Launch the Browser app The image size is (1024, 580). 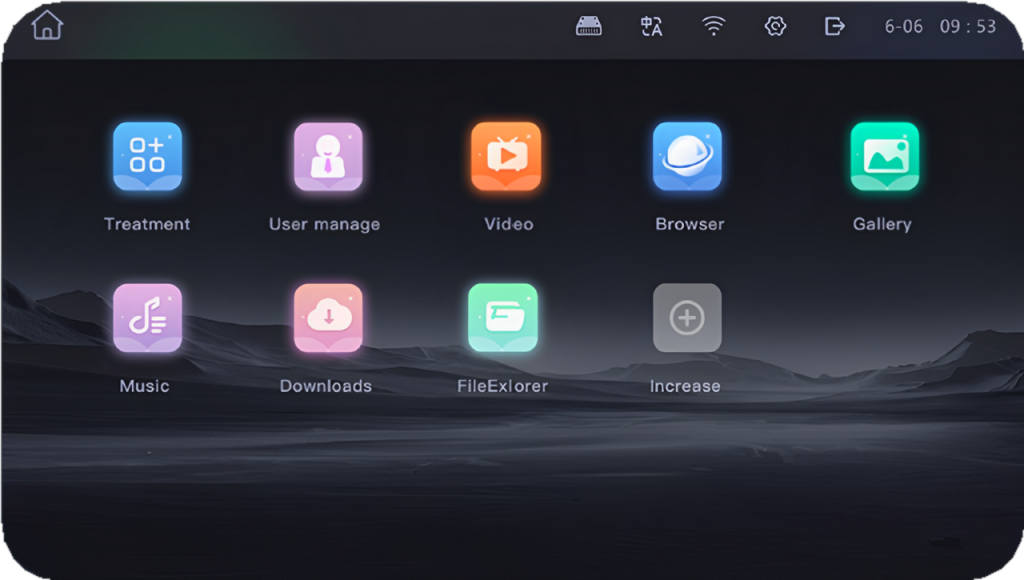(687, 157)
